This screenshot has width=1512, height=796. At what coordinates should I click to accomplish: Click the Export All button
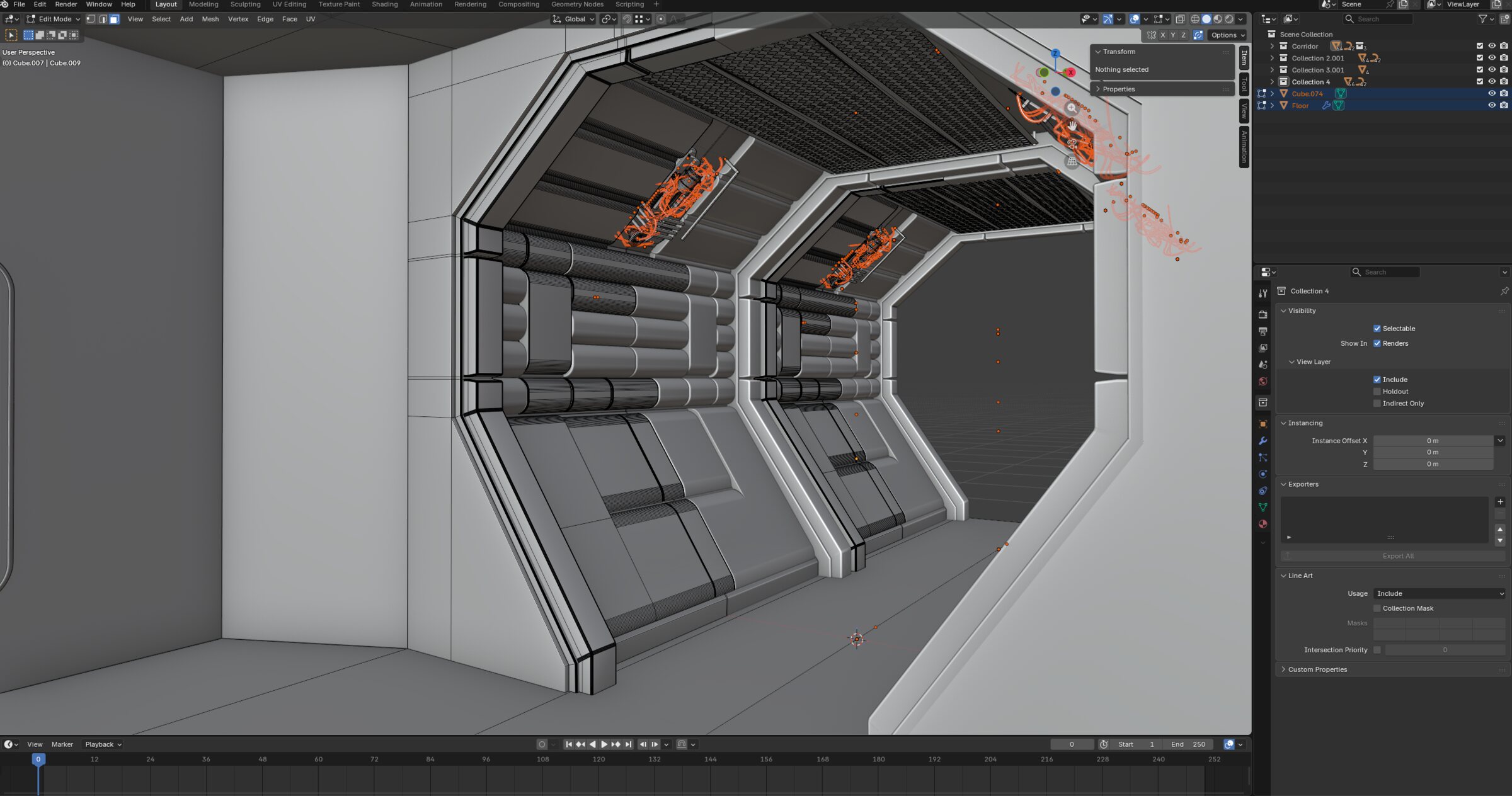point(1392,556)
